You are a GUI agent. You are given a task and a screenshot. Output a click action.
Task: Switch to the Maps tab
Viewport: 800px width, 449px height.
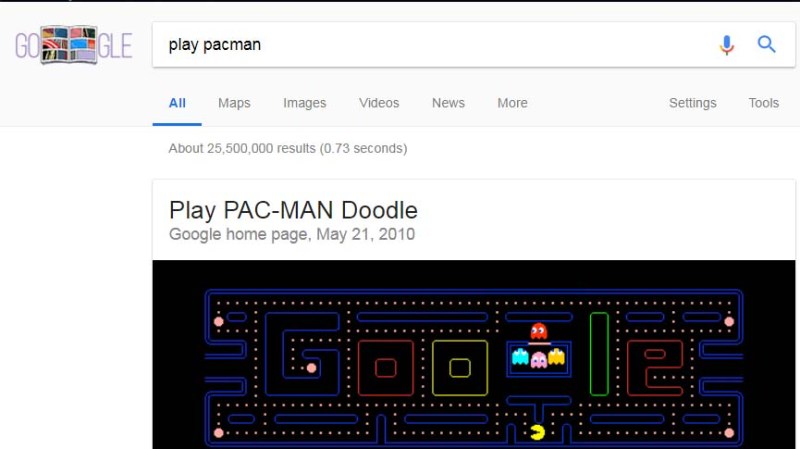point(234,103)
